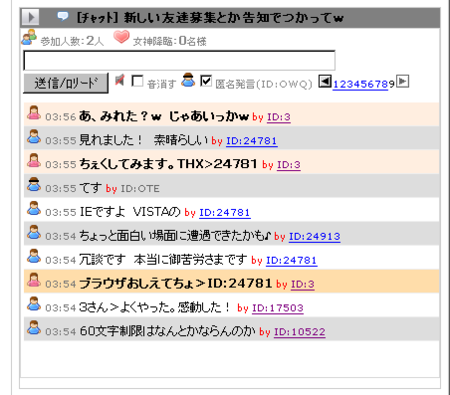Open the ID:10522 user link

pyautogui.click(x=300, y=332)
